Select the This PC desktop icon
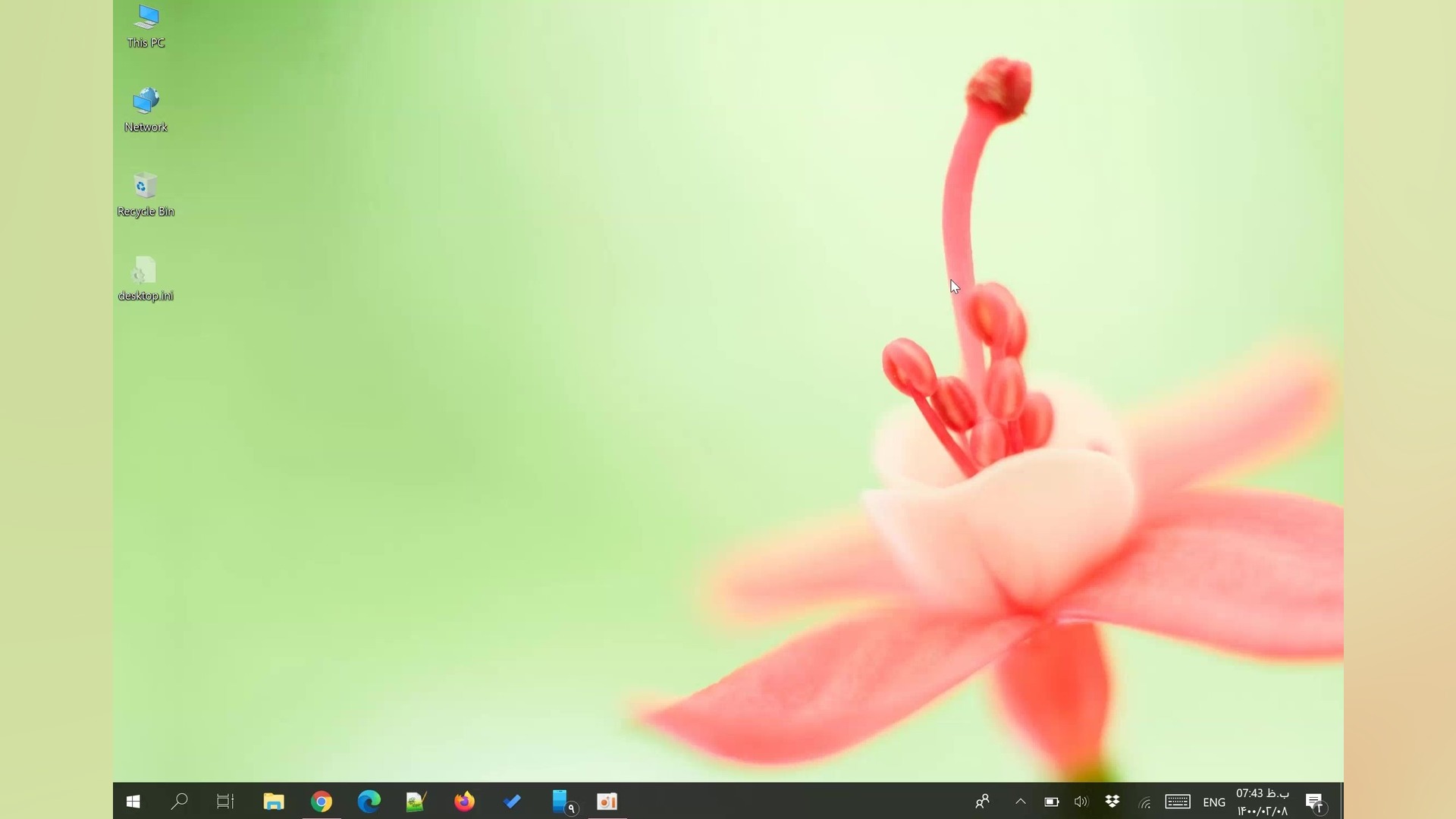 click(146, 26)
